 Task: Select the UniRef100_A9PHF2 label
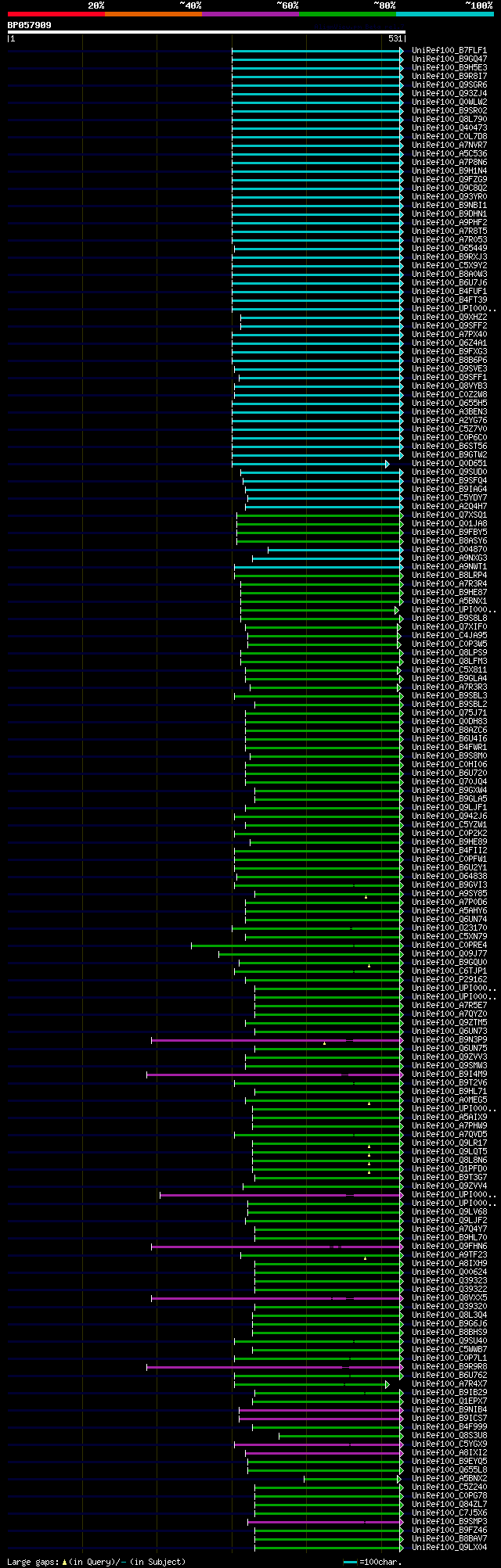pyautogui.click(x=449, y=222)
